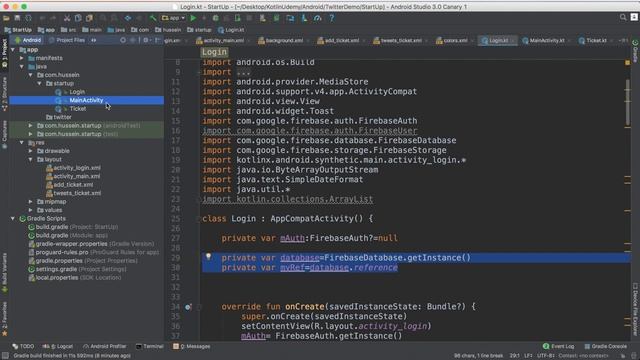Click scroll-from-source target icon in Project panel
640x360 pixels.
pyautogui.click(x=123, y=40)
